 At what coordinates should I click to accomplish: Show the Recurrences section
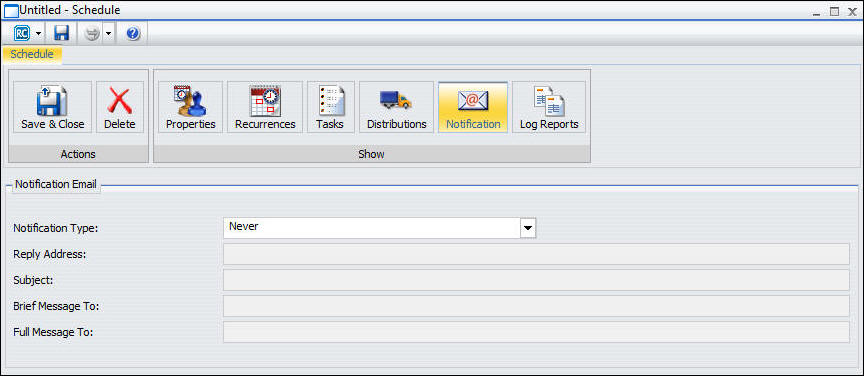265,107
